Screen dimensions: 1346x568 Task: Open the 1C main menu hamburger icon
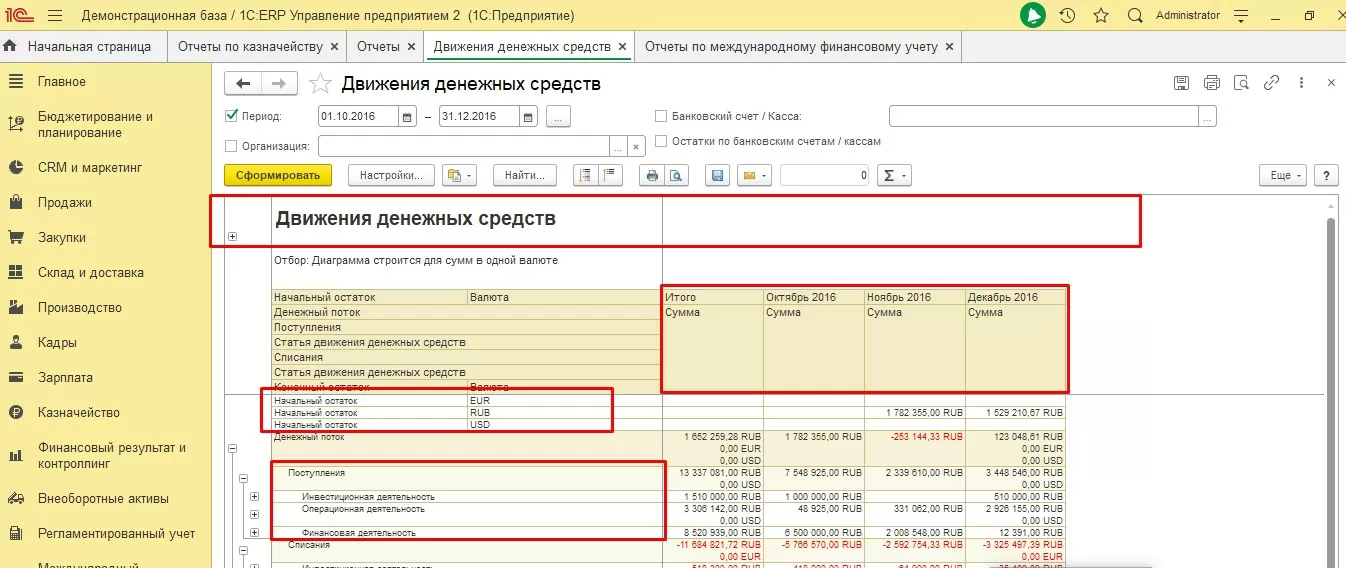click(54, 16)
